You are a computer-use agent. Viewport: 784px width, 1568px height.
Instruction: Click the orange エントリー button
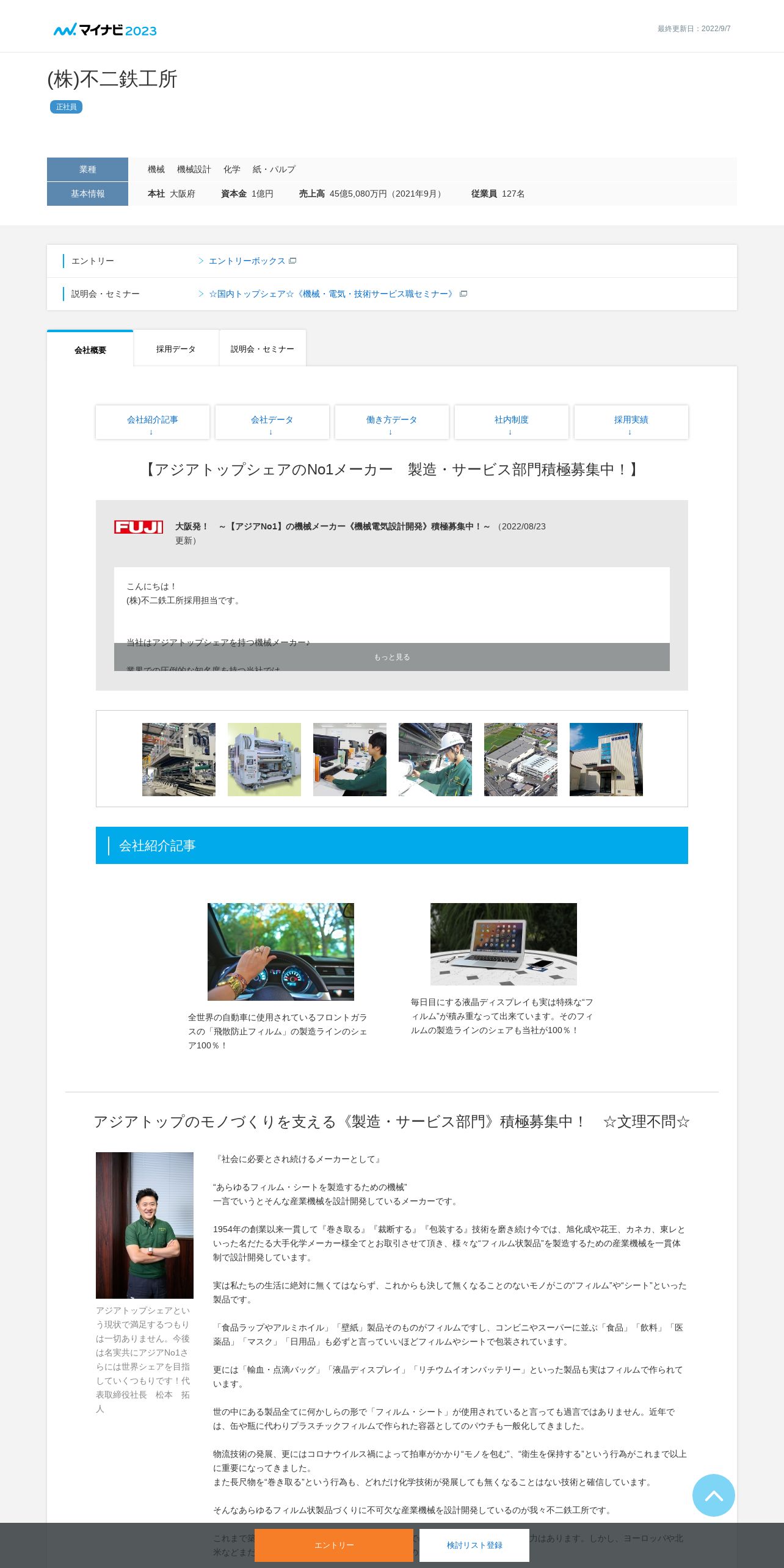point(334,1545)
